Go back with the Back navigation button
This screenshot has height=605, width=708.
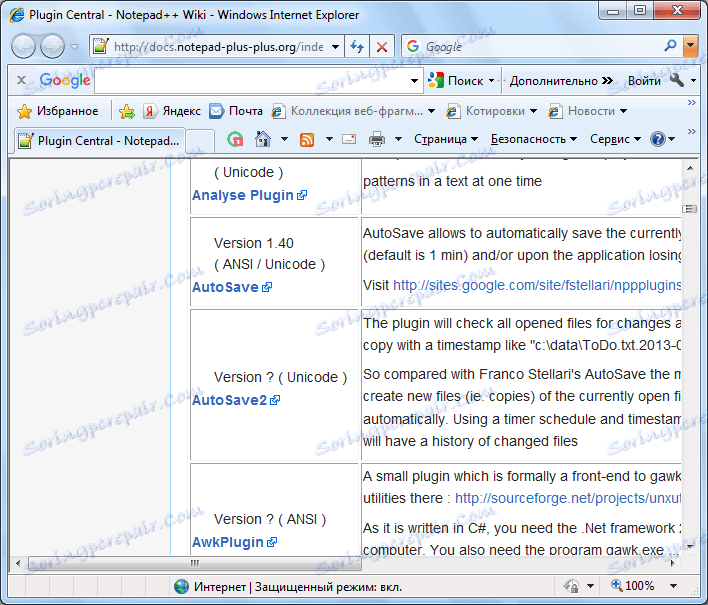(x=23, y=46)
